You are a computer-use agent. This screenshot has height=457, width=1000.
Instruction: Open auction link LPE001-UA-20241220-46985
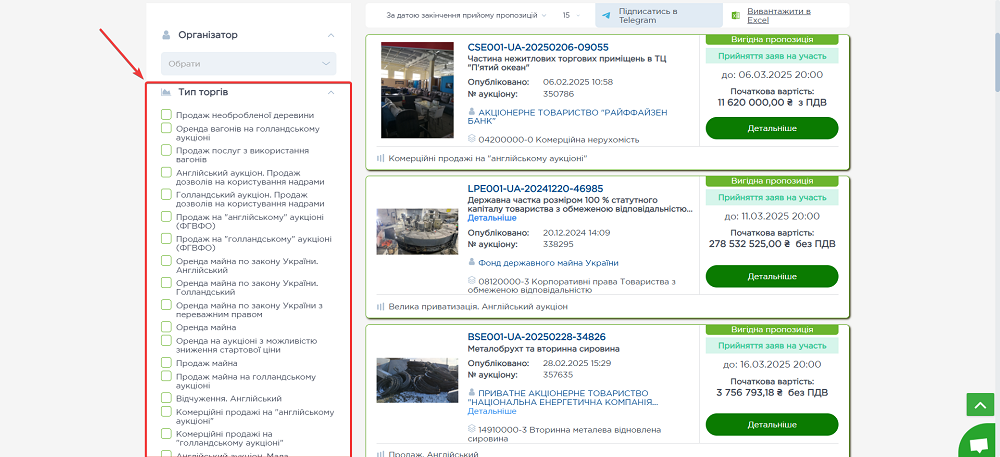pos(535,188)
